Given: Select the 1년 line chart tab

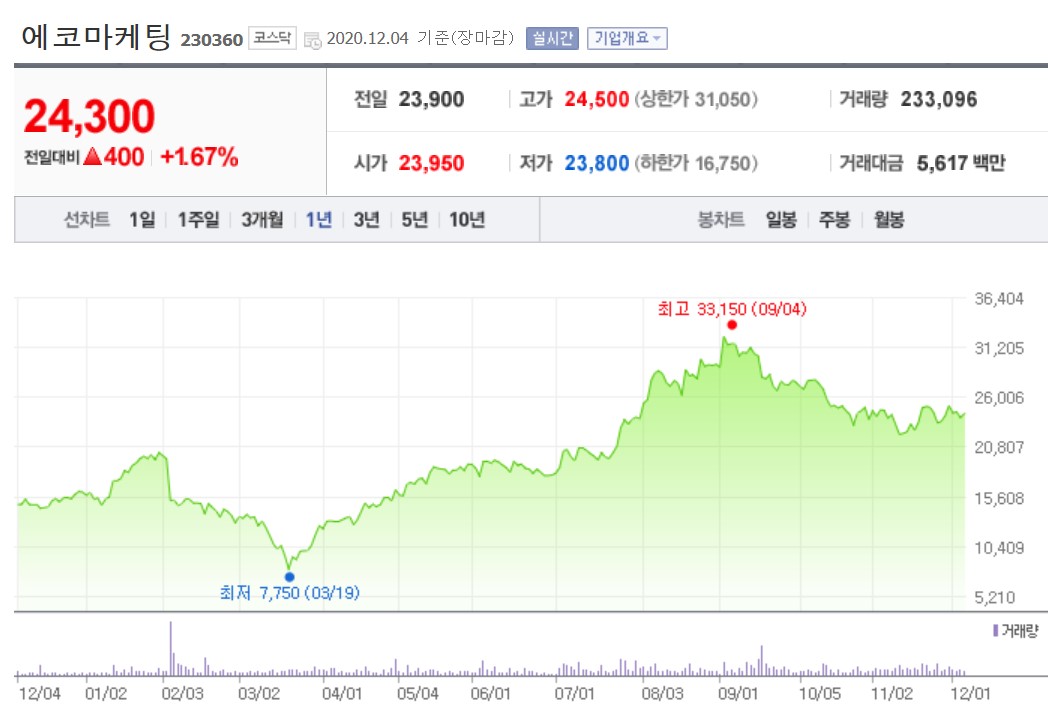Looking at the screenshot, I should (318, 219).
